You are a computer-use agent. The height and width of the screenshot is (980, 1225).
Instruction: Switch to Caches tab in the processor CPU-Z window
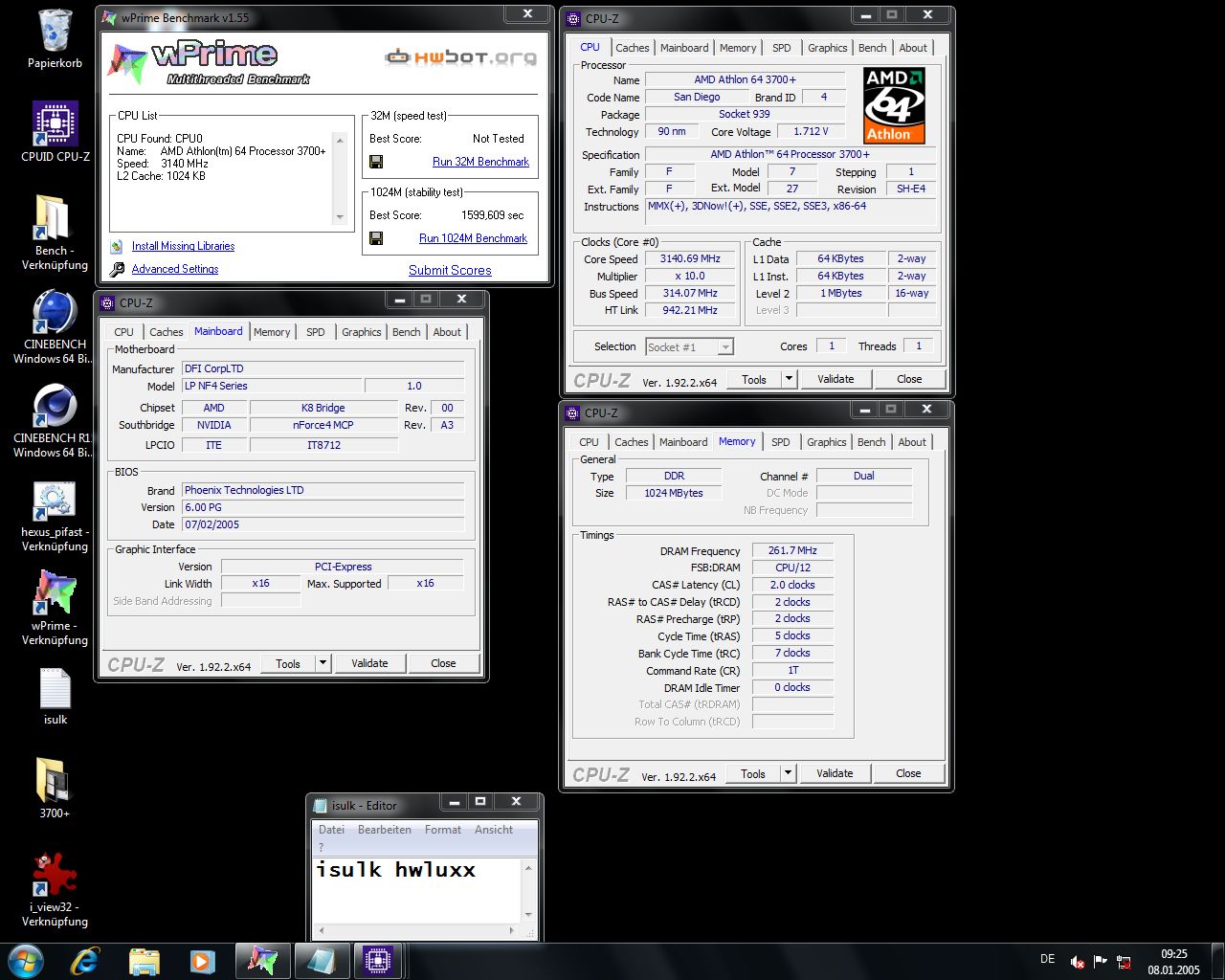click(x=633, y=48)
